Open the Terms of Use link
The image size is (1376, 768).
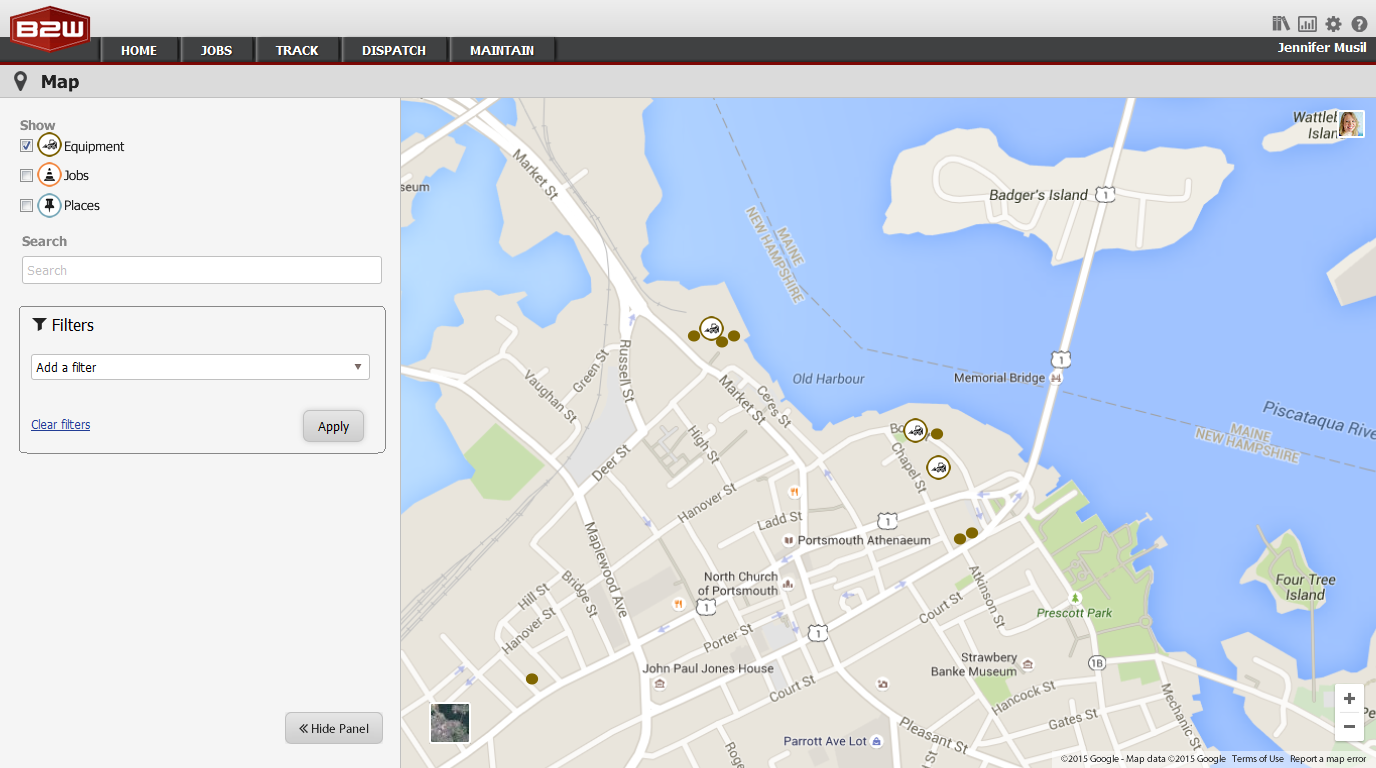(x=1257, y=759)
